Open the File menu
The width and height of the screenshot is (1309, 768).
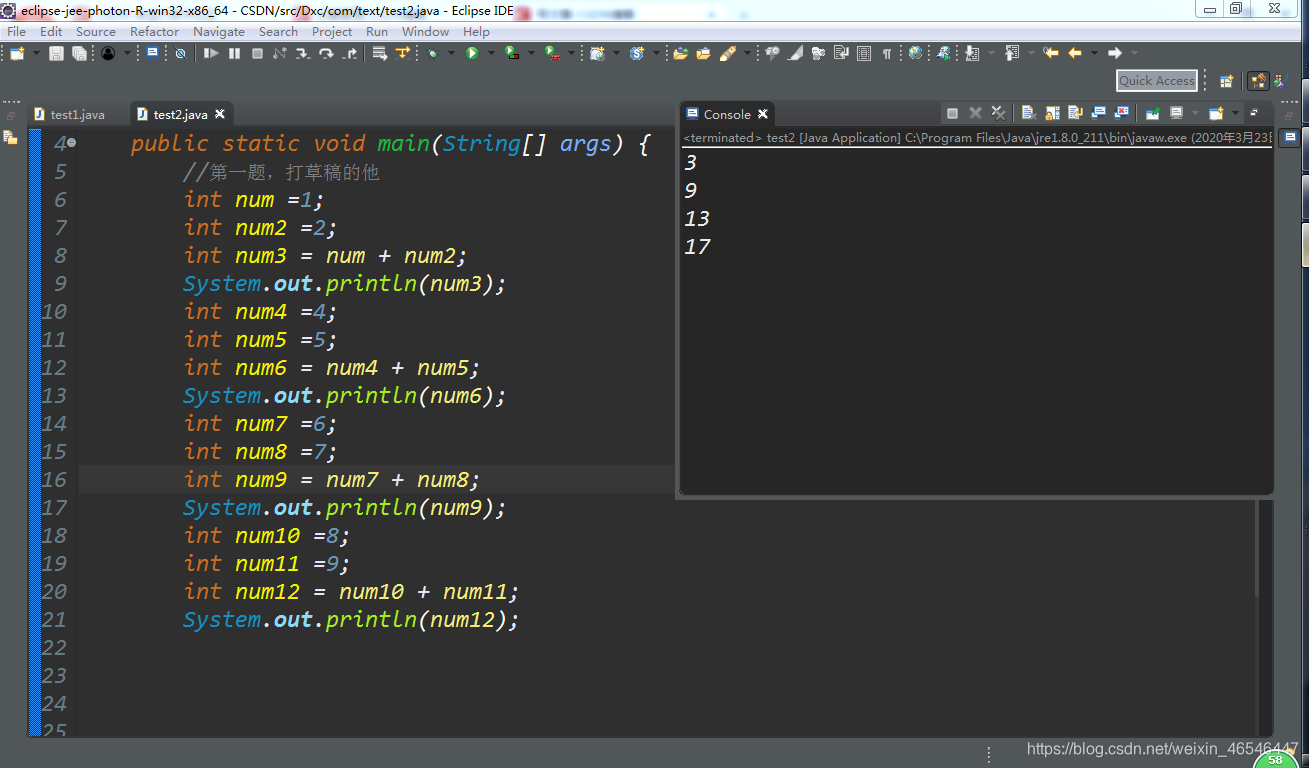pyautogui.click(x=16, y=31)
